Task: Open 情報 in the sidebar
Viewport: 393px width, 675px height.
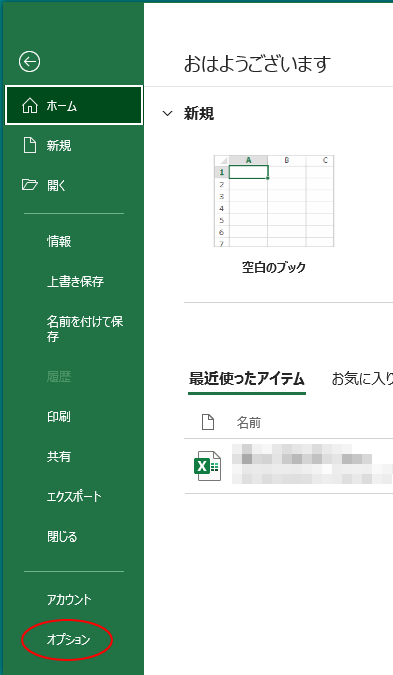Action: coord(59,241)
